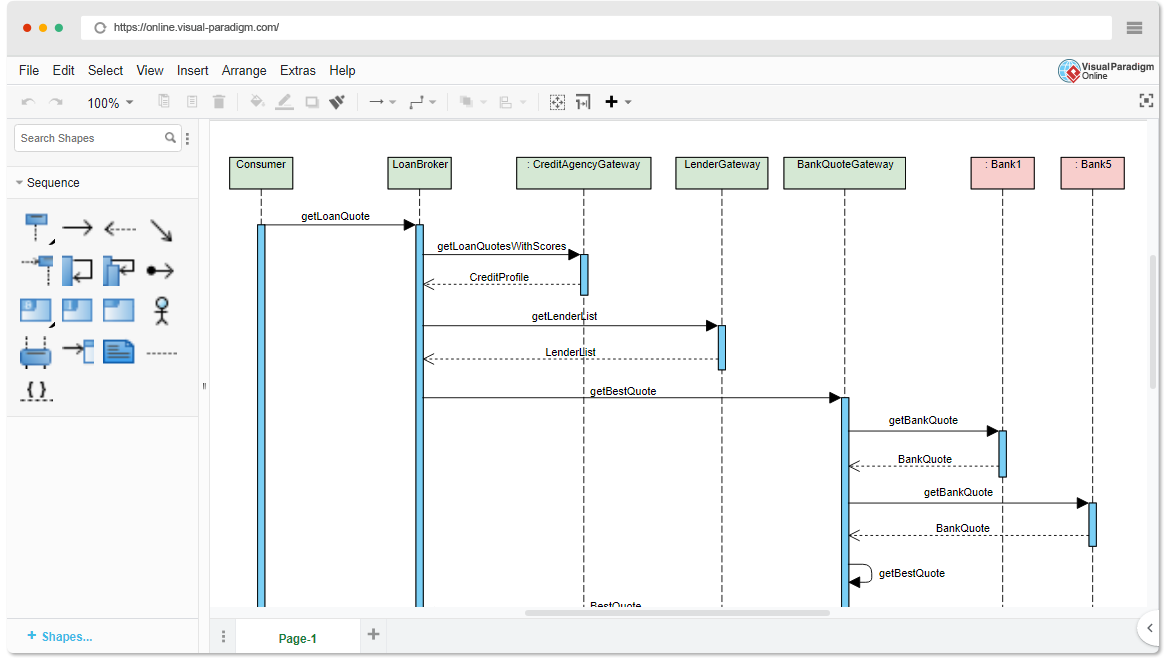Select the dashed Return Message shape
This screenshot has width=1170, height=665.
(x=120, y=228)
